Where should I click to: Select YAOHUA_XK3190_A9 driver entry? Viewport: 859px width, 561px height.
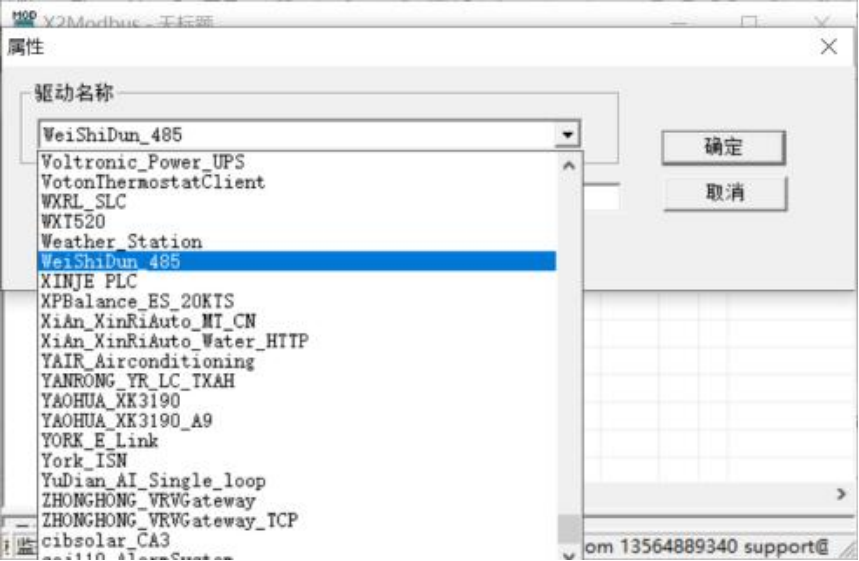pos(297,421)
